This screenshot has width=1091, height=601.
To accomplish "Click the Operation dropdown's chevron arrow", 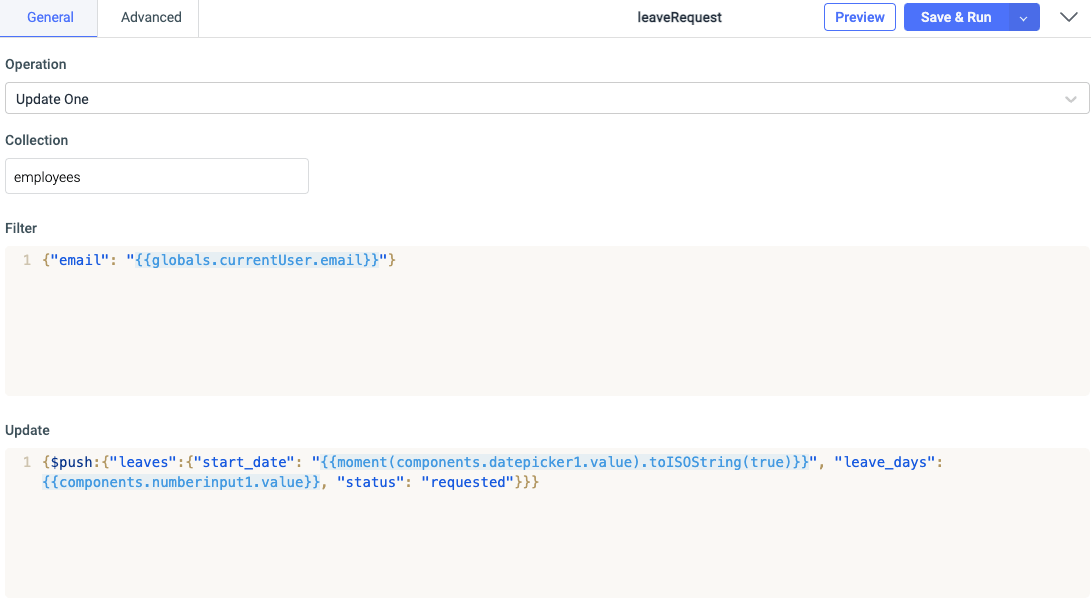I will (1070, 98).
